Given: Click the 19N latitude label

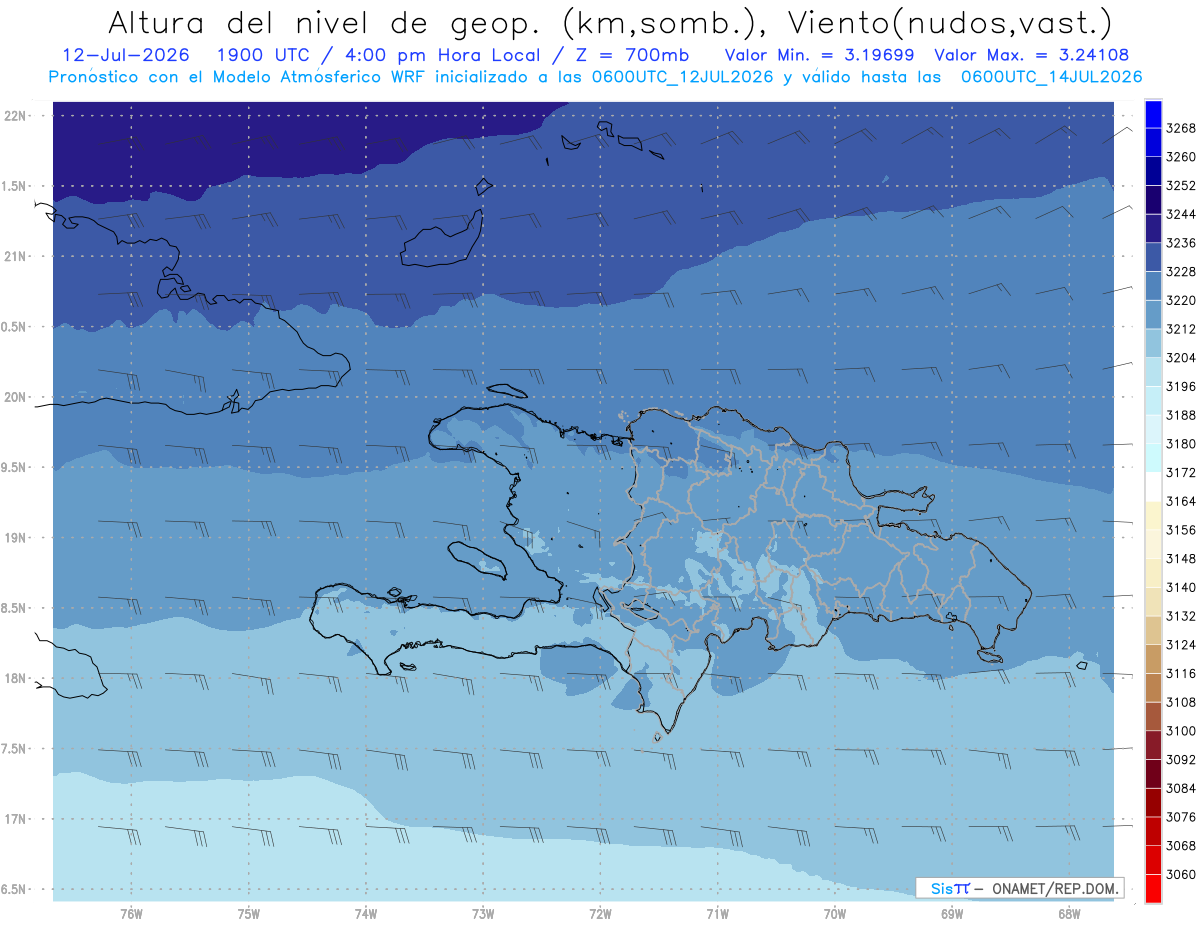Looking at the screenshot, I should tap(17, 537).
